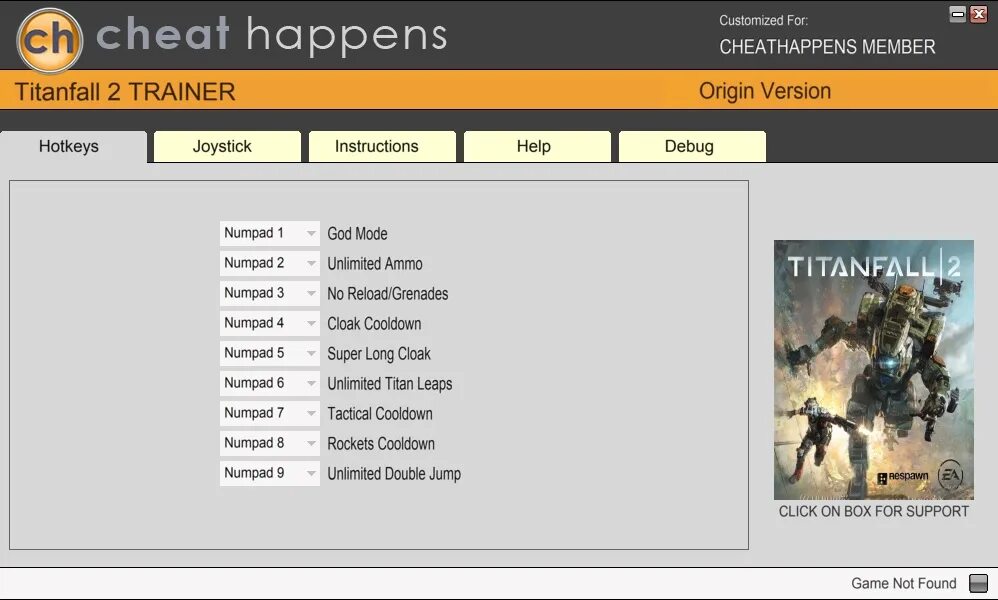The width and height of the screenshot is (998, 600).
Task: Click the Tactical Cooldown label
Action: click(380, 414)
